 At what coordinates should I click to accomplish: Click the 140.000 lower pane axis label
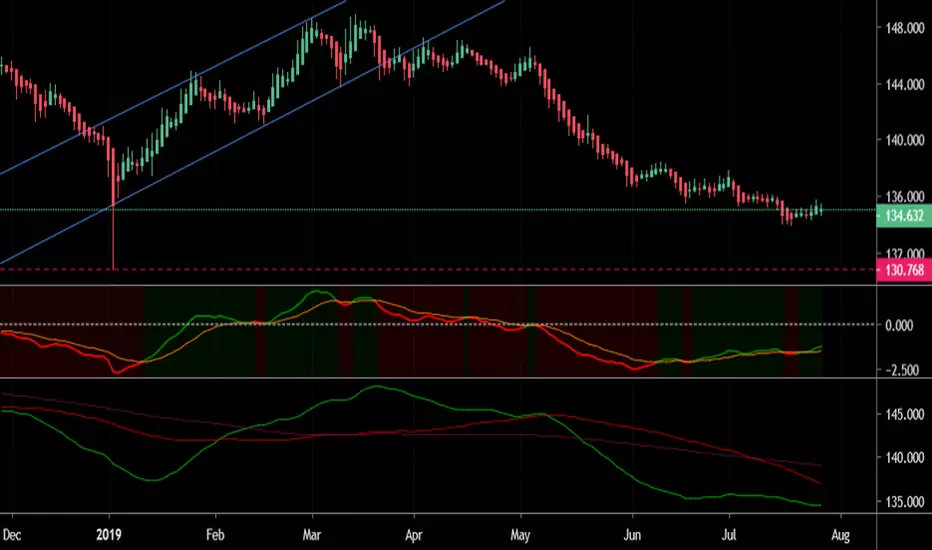pyautogui.click(x=905, y=458)
